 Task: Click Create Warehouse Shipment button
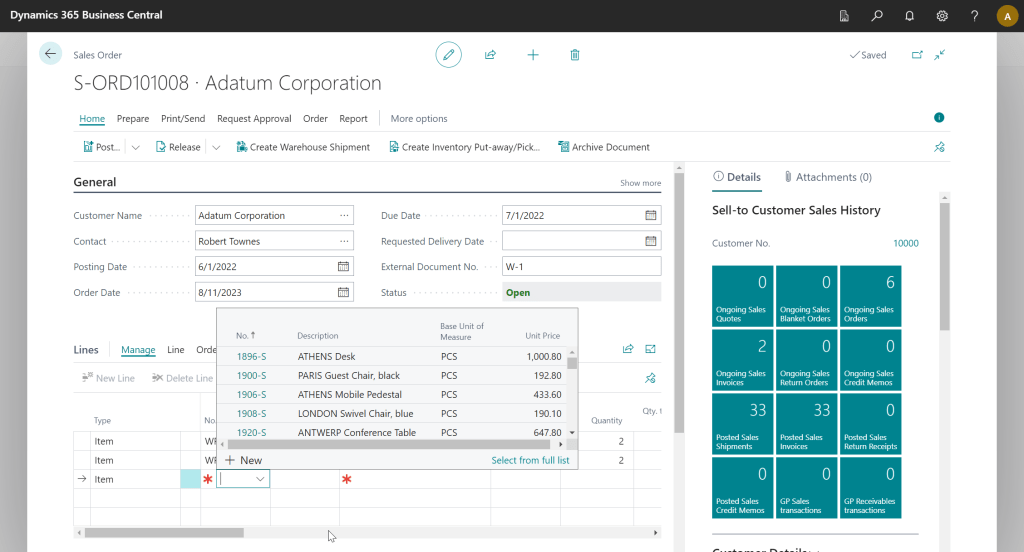click(303, 147)
